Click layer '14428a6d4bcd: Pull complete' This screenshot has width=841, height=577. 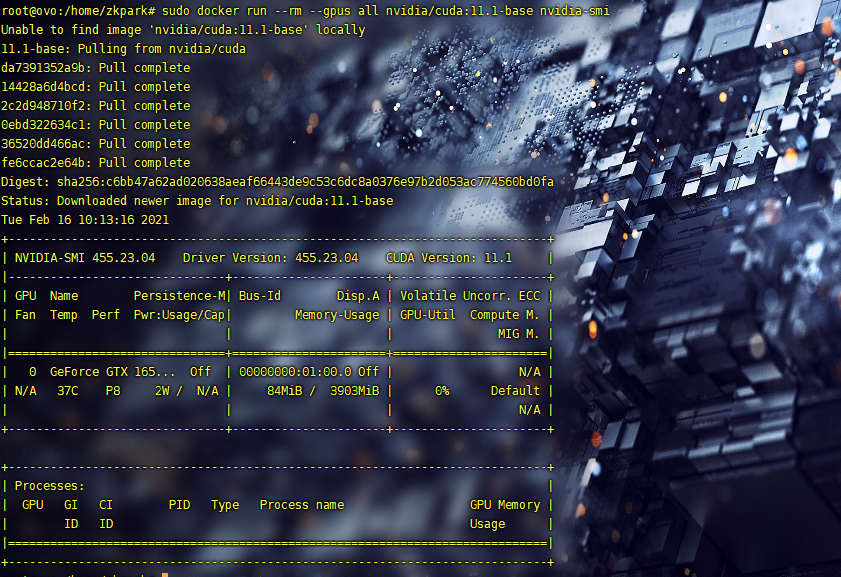[95, 87]
